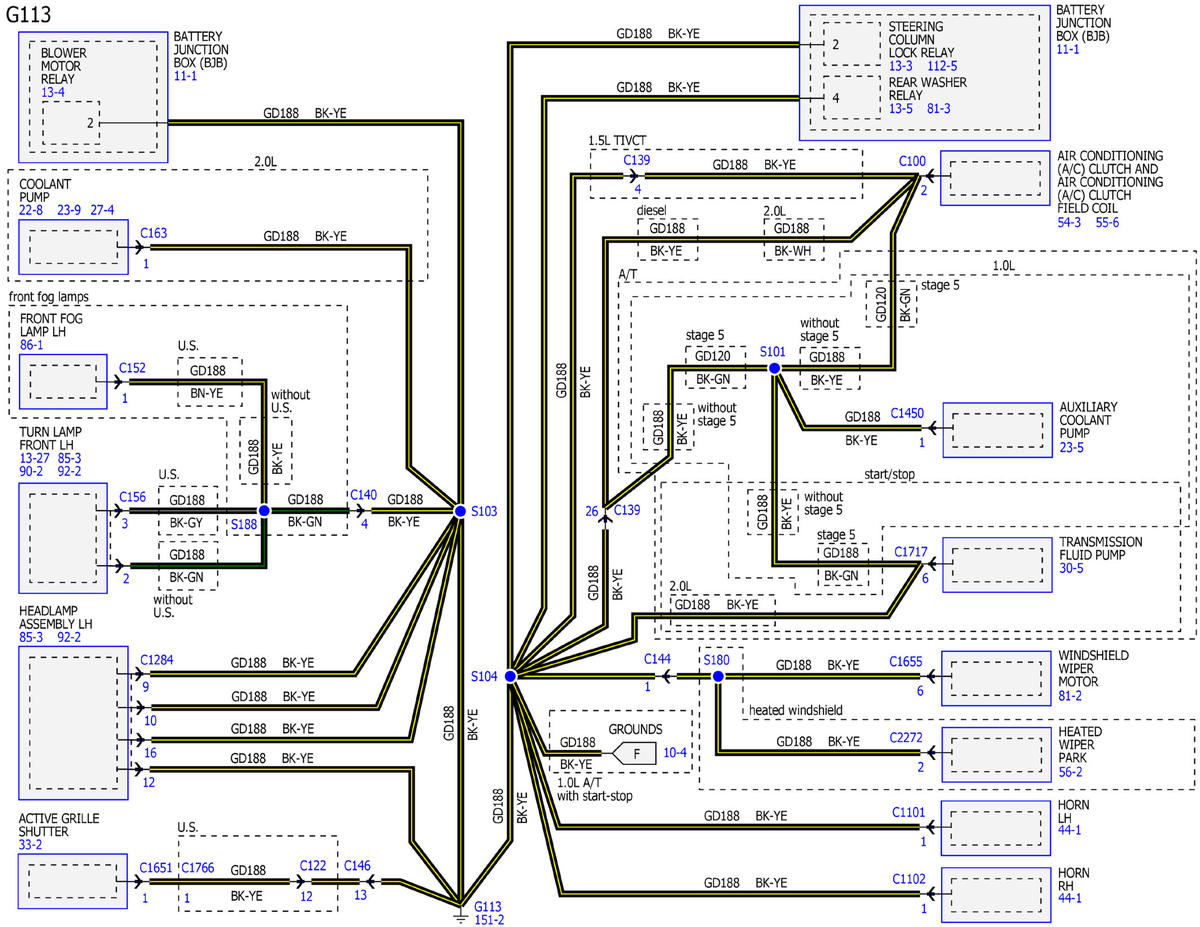Select connector label C122
The width and height of the screenshot is (1200, 927).
314,869
